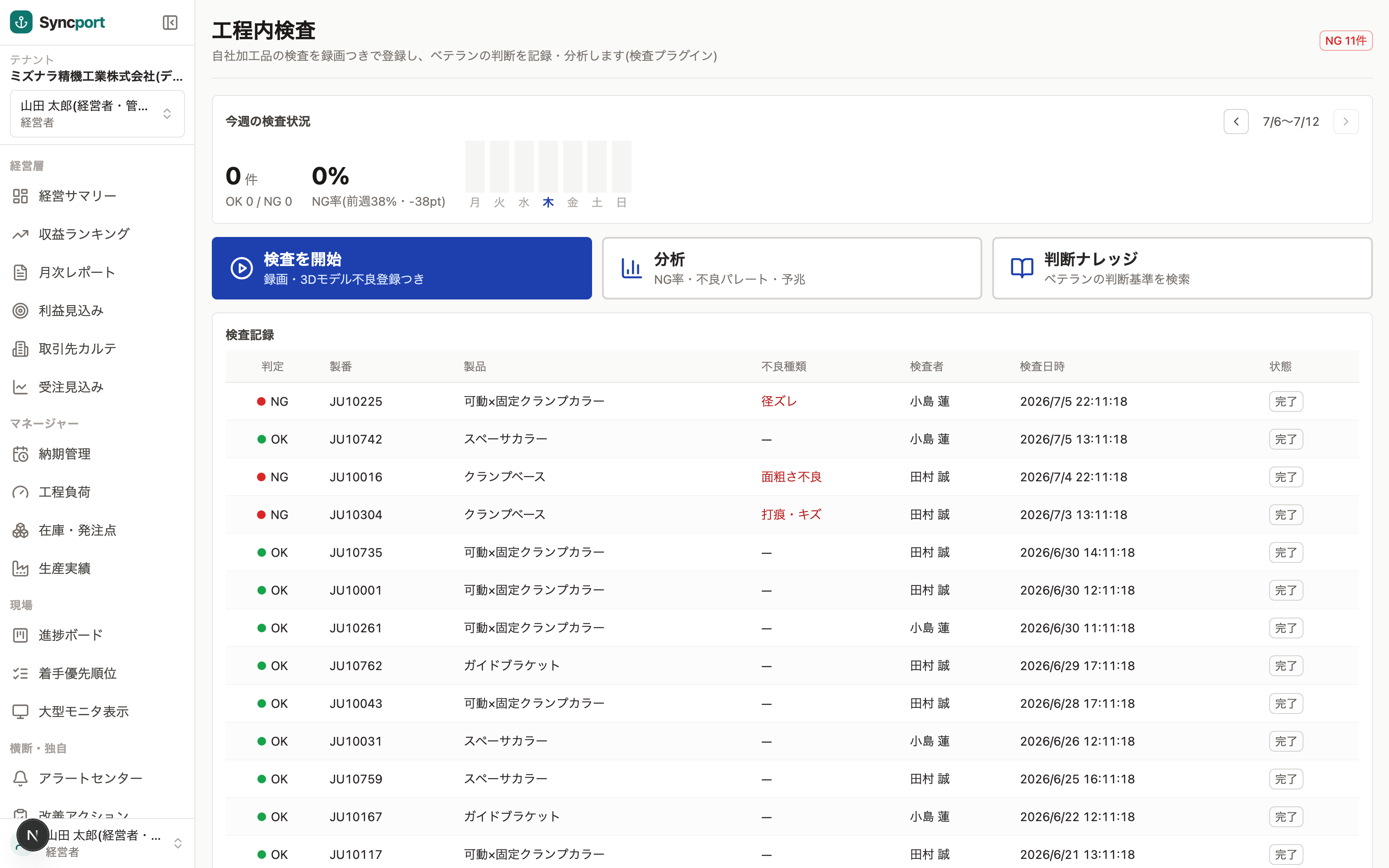This screenshot has width=1389, height=868.
Task: Click the ミズナラ精機工業株式会社 tenant name
Action: [x=96, y=76]
